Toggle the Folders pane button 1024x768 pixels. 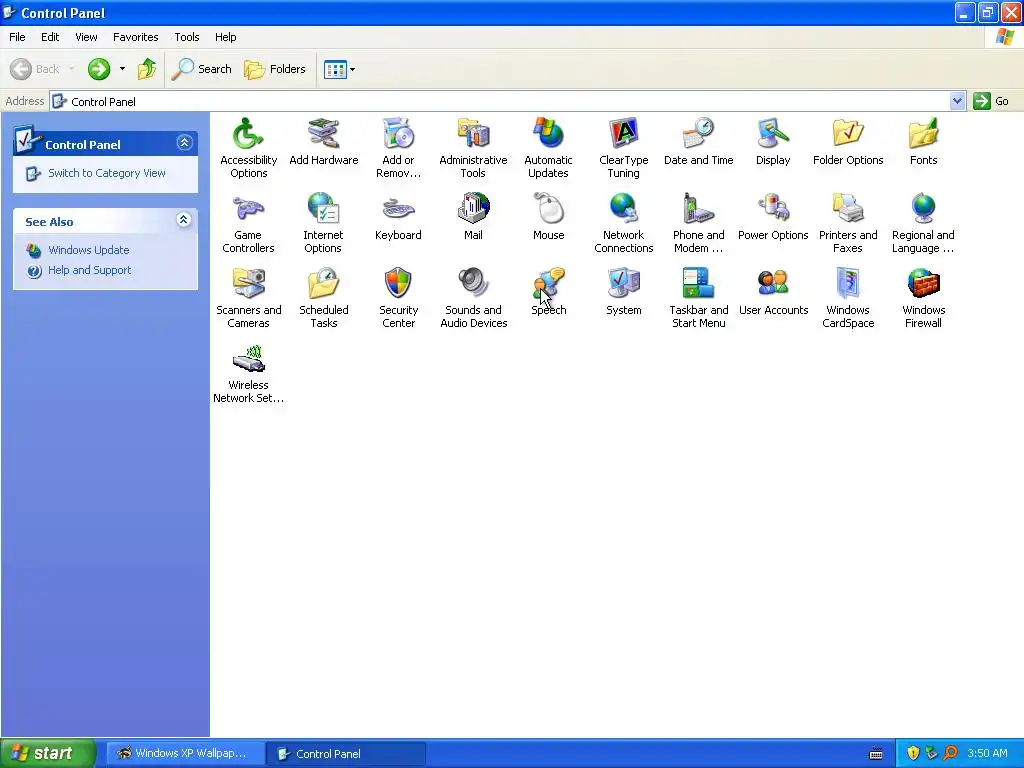coord(275,69)
